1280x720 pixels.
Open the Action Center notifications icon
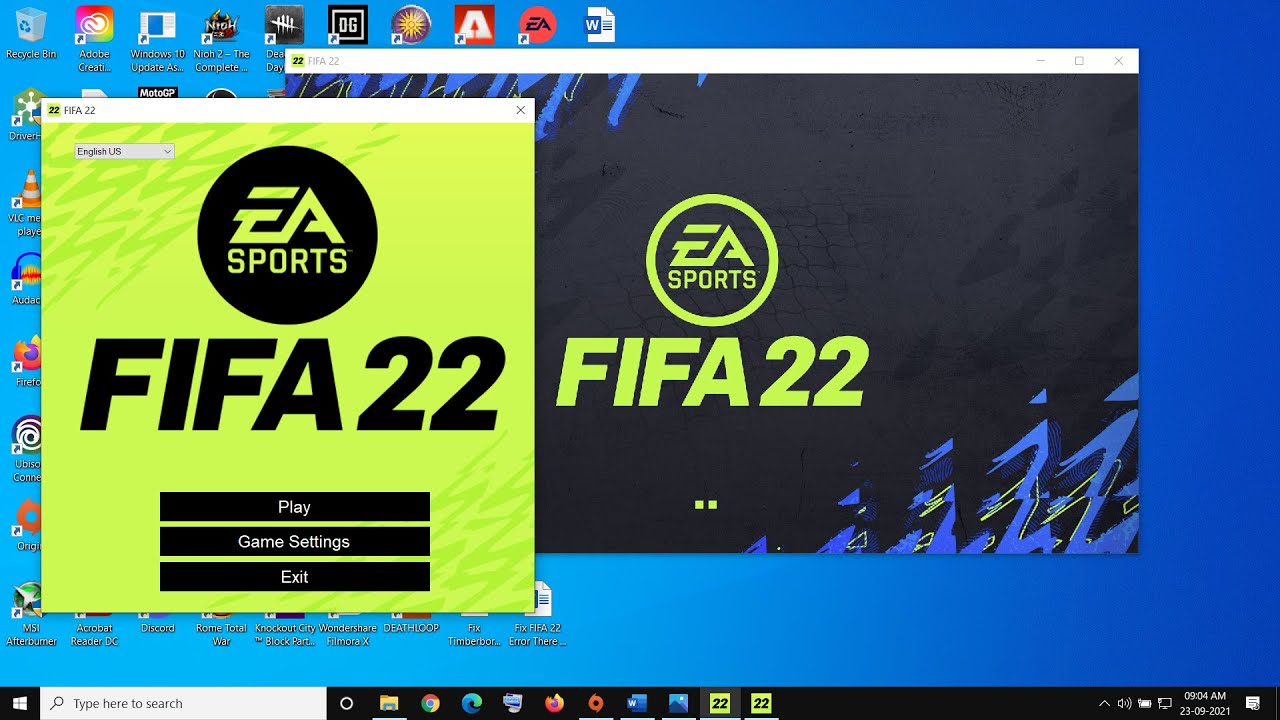tap(1253, 703)
